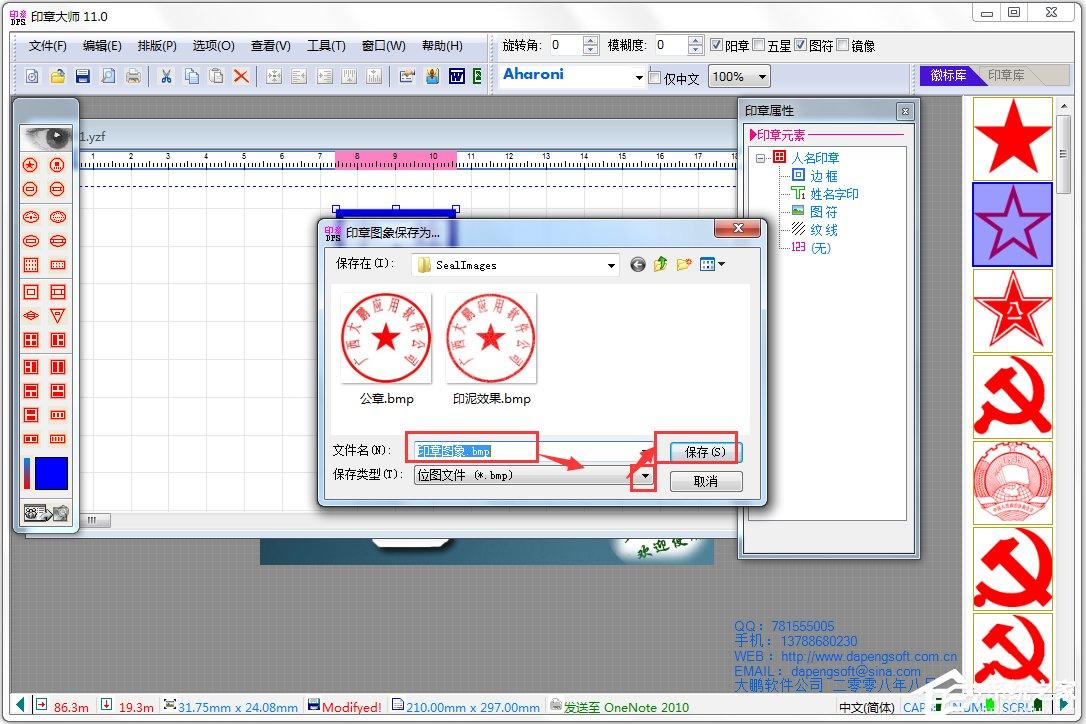Click the copy toolbar icon
Screen dimensions: 1086x724
click(191, 76)
